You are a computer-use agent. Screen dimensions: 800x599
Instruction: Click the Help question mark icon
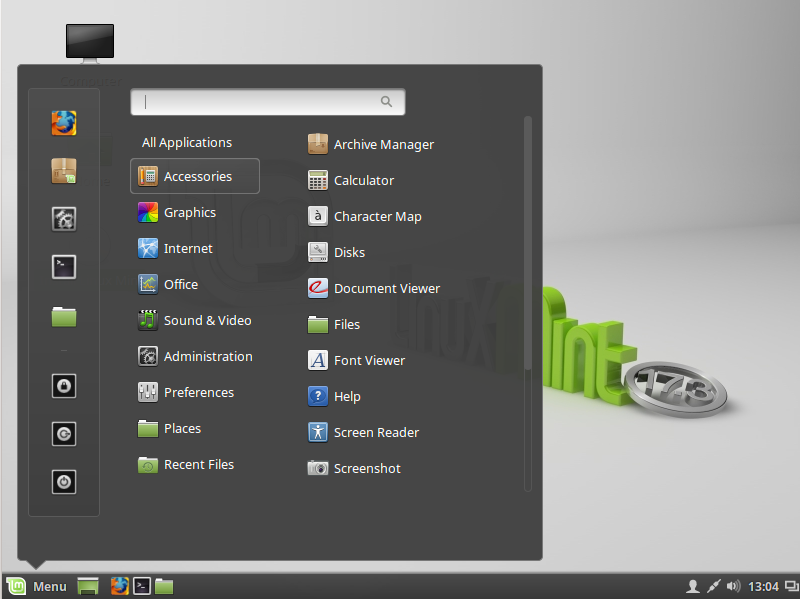click(x=318, y=396)
